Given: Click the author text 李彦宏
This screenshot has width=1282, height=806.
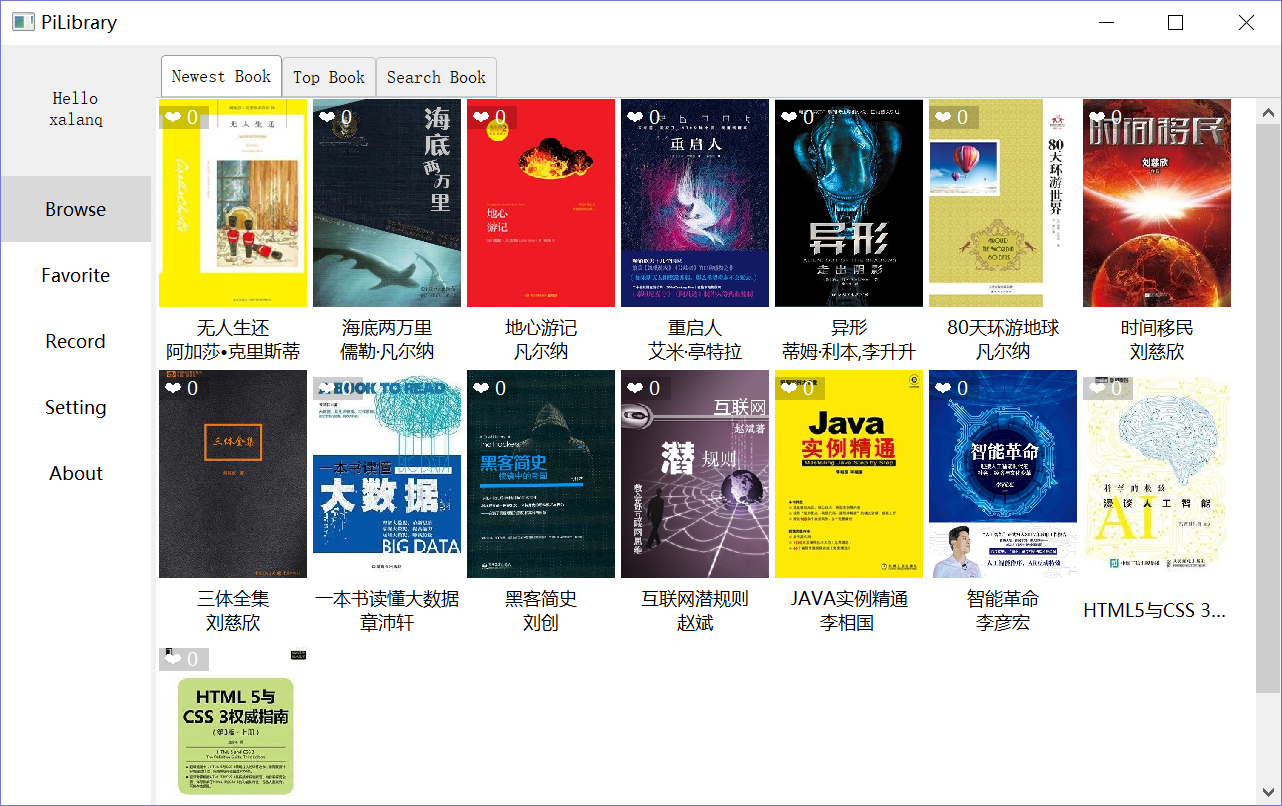Looking at the screenshot, I should (1003, 623).
